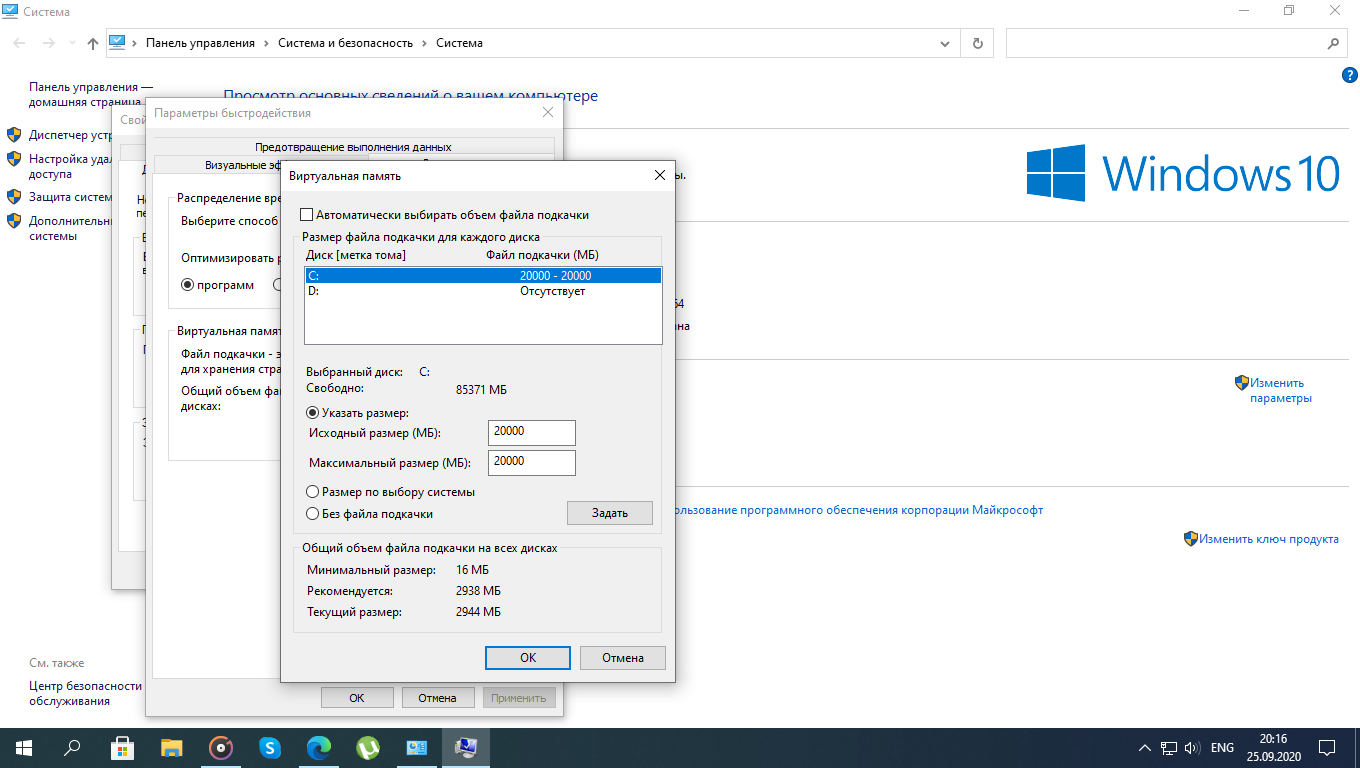
Task: Close the Параметры быстродействия window
Action: [547, 113]
